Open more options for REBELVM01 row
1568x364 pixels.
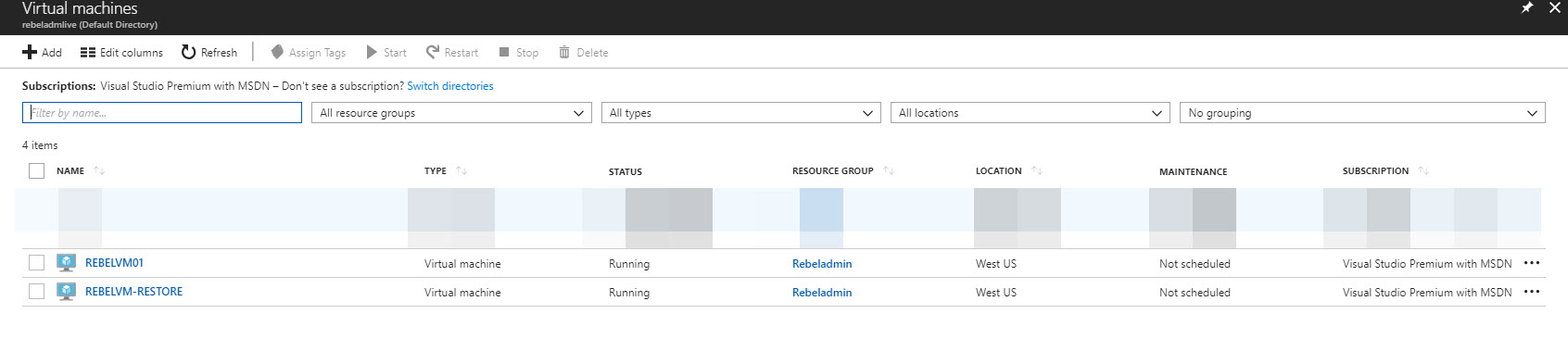pyautogui.click(x=1532, y=263)
